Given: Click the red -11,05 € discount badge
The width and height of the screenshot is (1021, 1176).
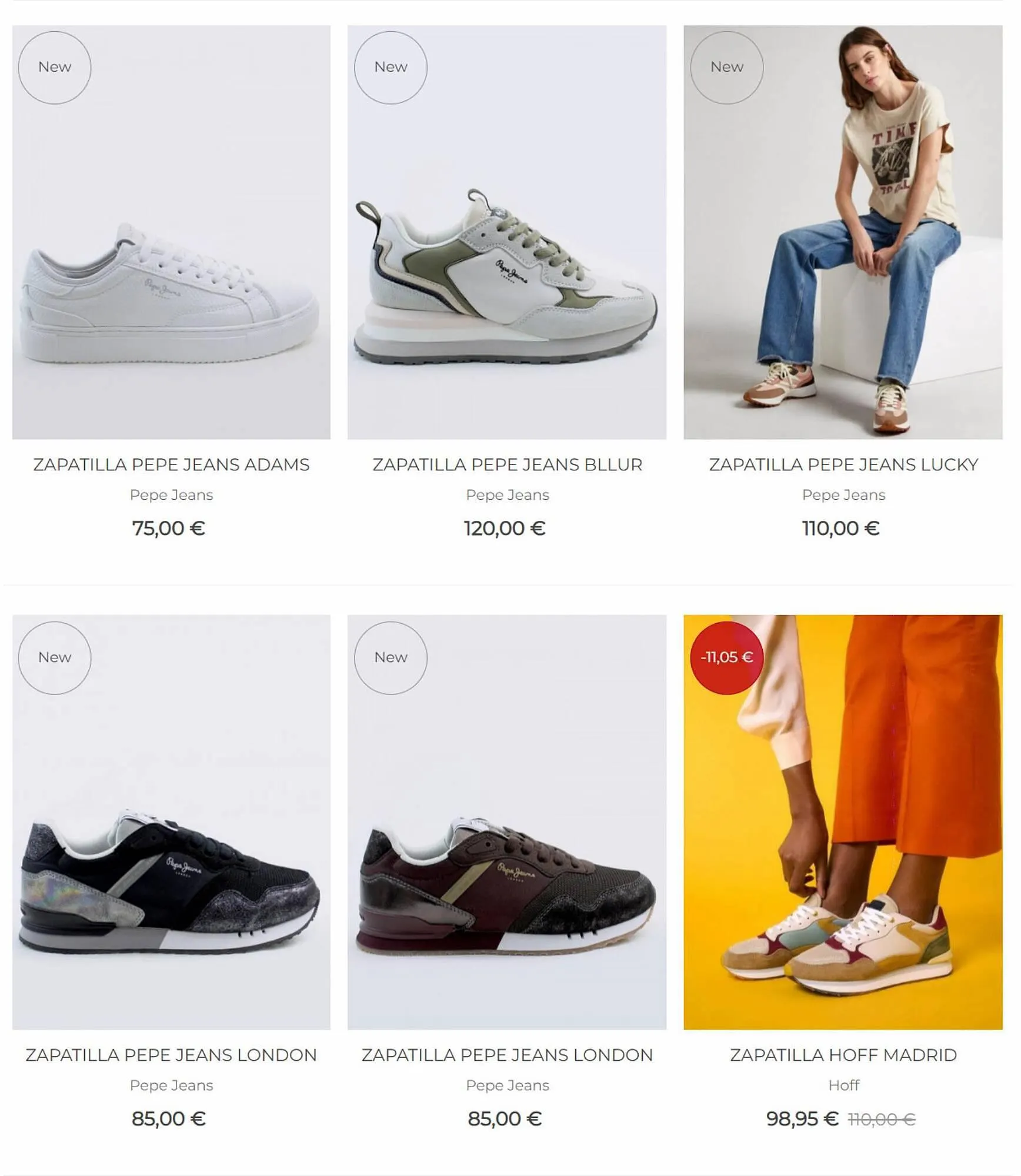Looking at the screenshot, I should tap(727, 658).
